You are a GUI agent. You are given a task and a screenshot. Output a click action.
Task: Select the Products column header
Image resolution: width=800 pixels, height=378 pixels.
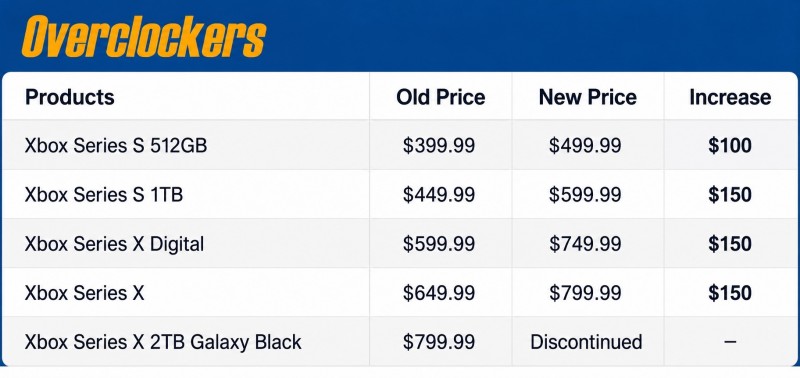70,97
